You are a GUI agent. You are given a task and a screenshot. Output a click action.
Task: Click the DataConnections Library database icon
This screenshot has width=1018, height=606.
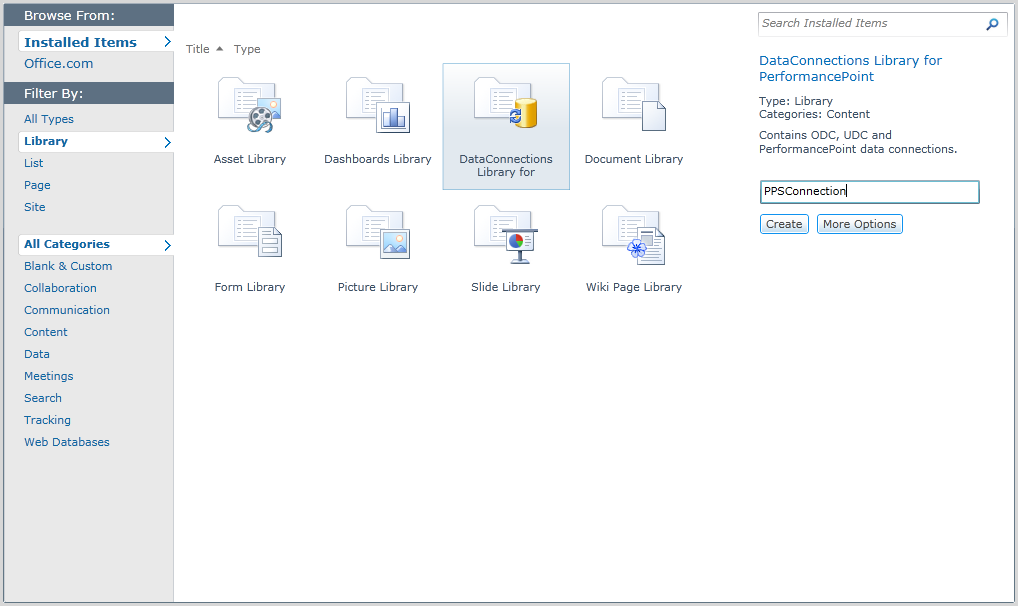506,104
